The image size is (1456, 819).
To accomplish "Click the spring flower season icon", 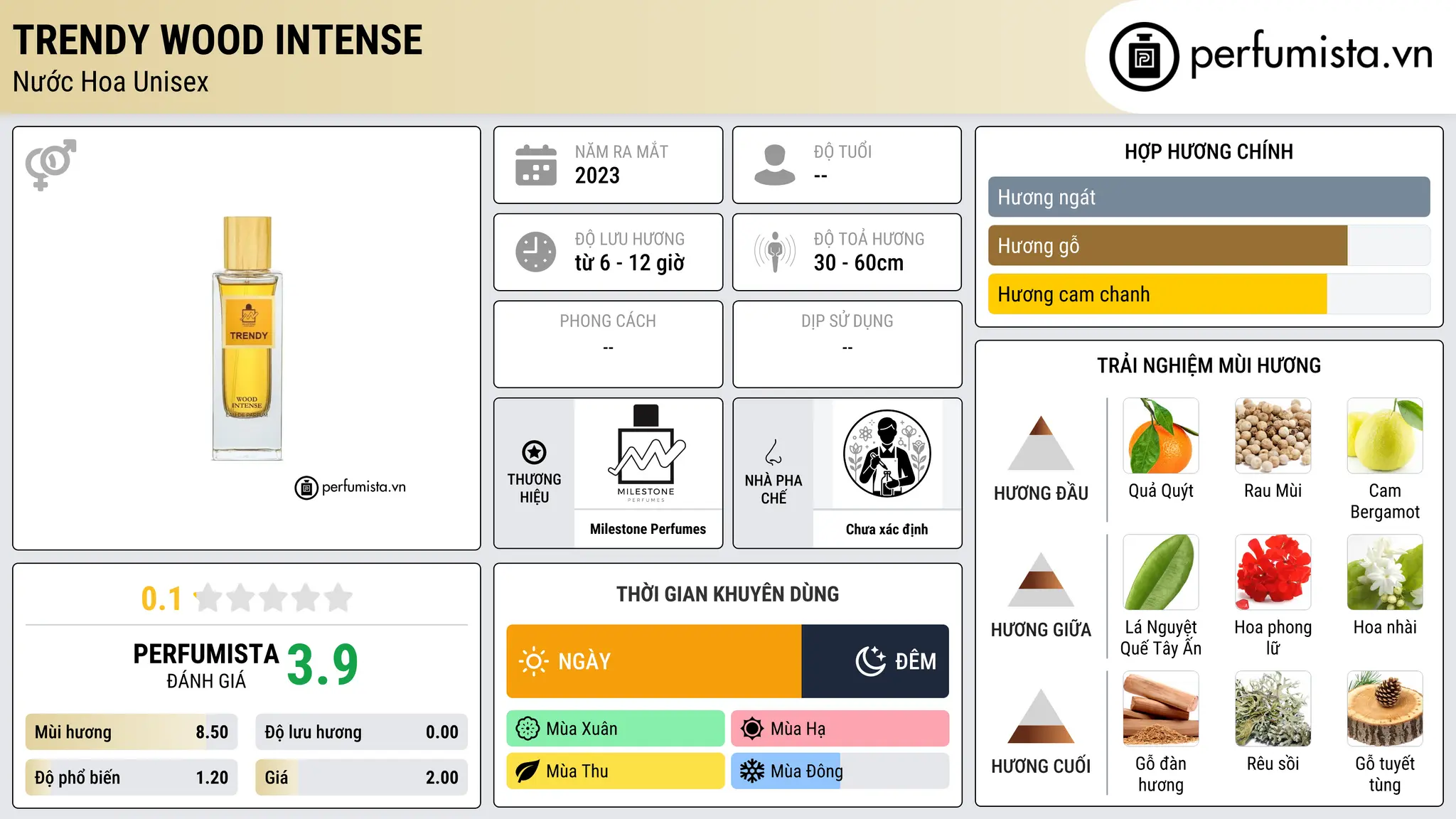I will [x=528, y=729].
